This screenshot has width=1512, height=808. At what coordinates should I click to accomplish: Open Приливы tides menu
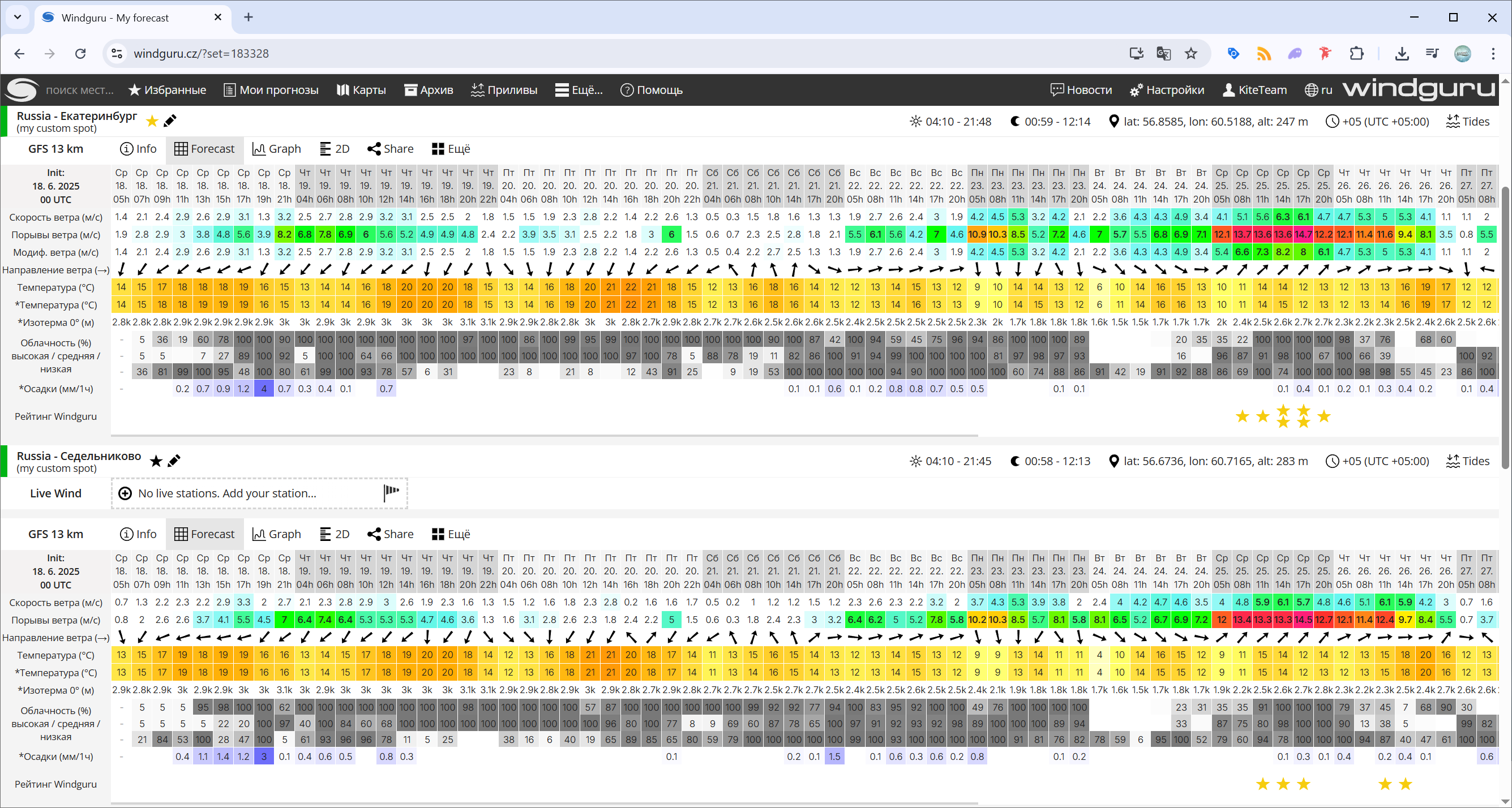(x=504, y=90)
